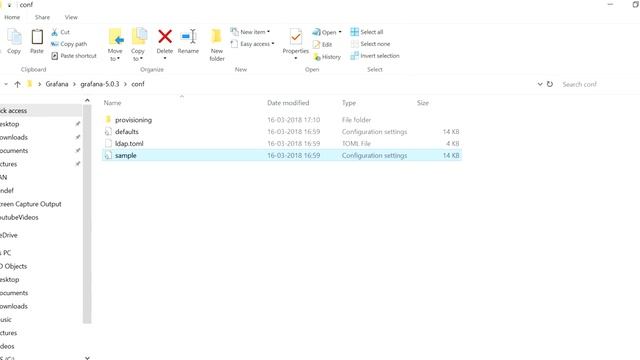The width and height of the screenshot is (640, 360).
Task: Click the Properties checkmark icon
Action: [x=296, y=37]
